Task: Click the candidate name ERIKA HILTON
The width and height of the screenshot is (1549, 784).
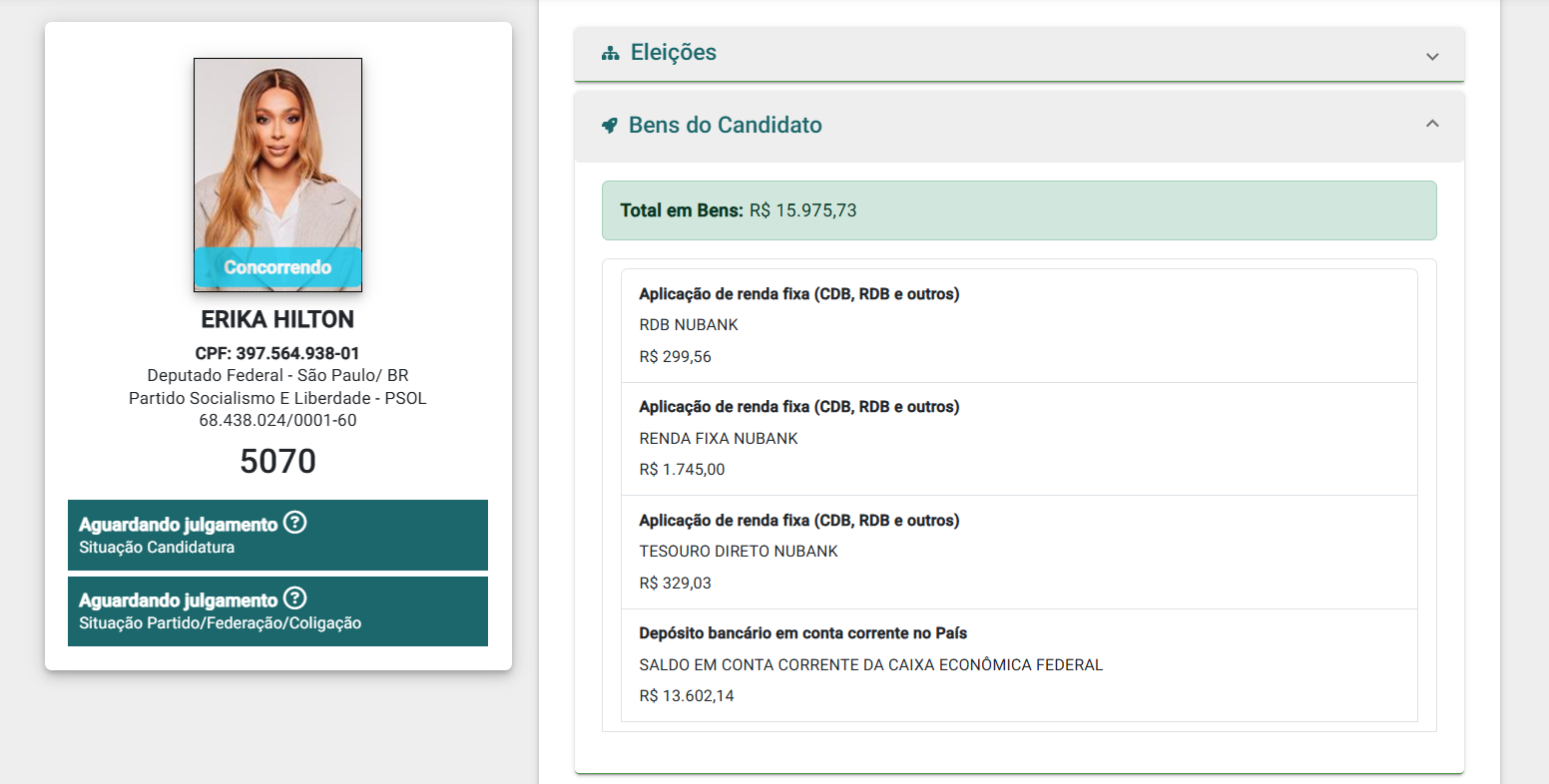Action: tap(277, 319)
